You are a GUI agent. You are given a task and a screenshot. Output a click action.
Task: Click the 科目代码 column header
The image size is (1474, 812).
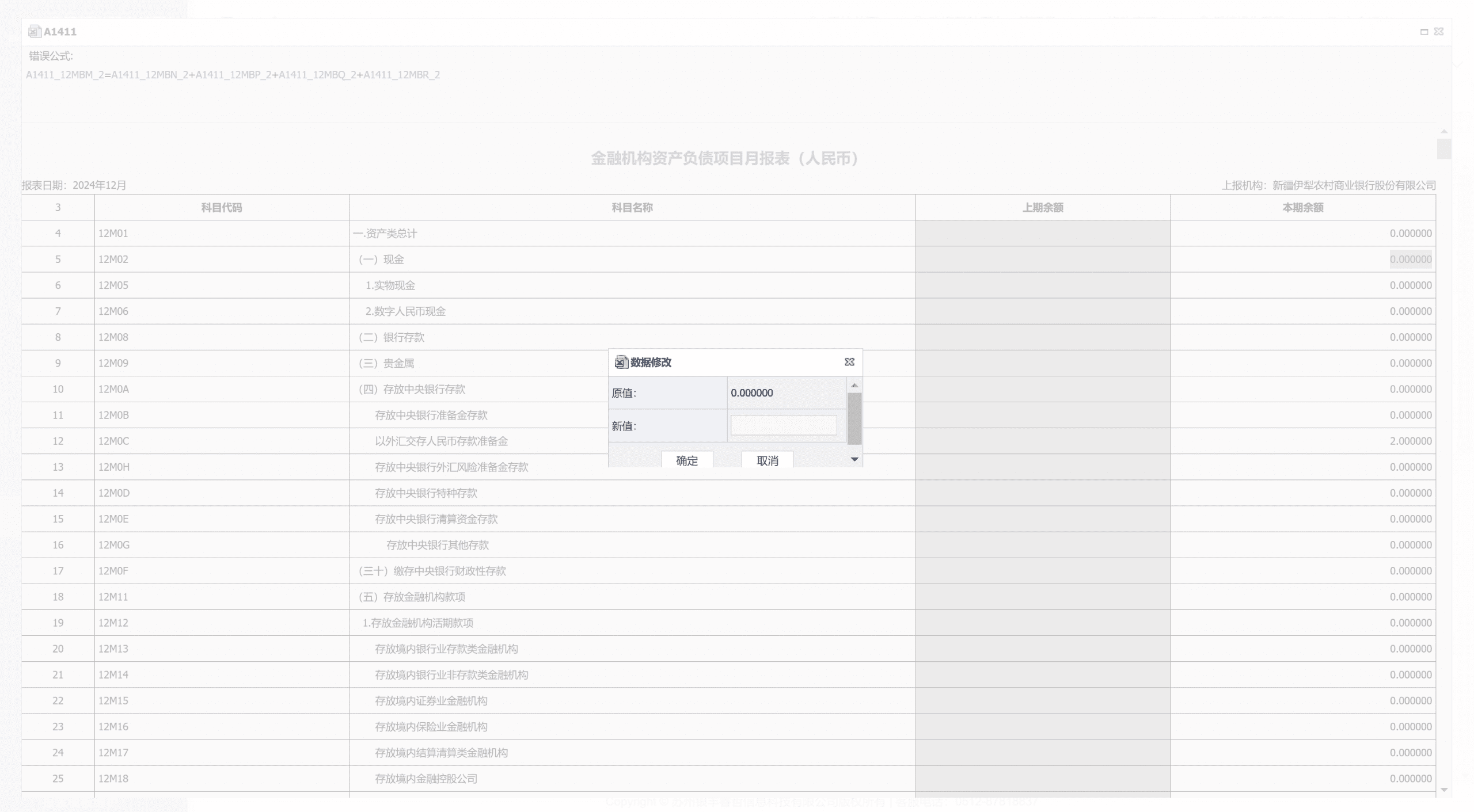click(222, 208)
